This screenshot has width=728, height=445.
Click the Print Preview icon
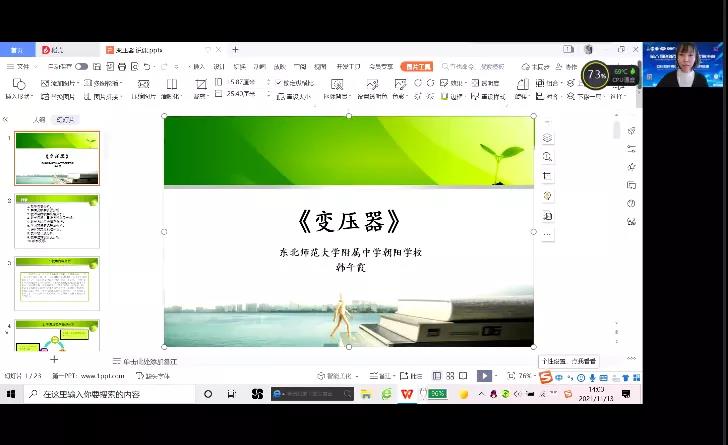(135, 67)
